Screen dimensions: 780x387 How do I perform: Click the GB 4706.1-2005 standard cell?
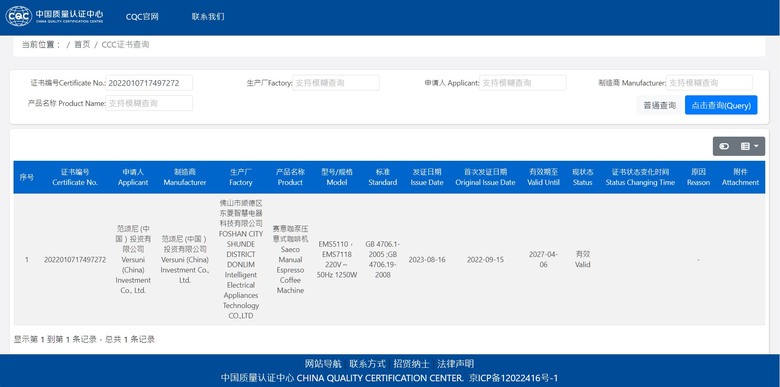point(383,260)
